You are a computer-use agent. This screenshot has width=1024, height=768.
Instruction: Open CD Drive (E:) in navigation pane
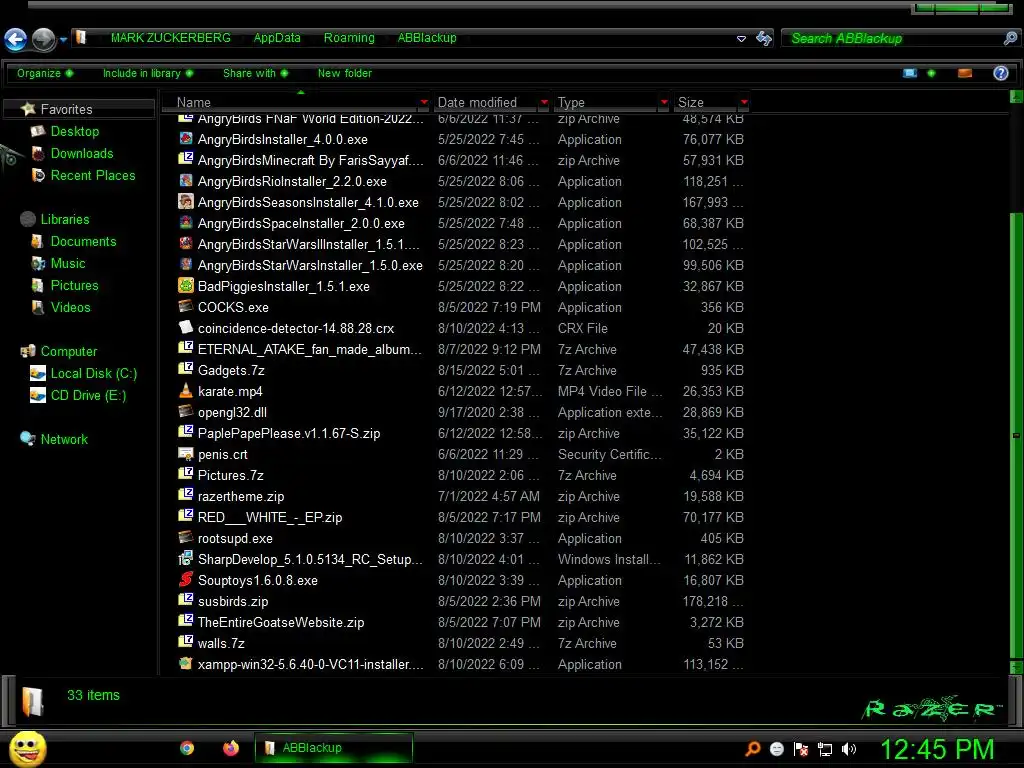[88, 396]
